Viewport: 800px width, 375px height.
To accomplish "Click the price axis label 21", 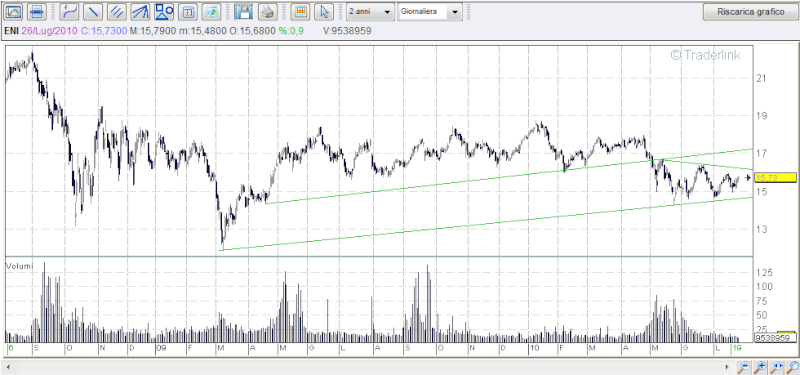I will 761,78.
